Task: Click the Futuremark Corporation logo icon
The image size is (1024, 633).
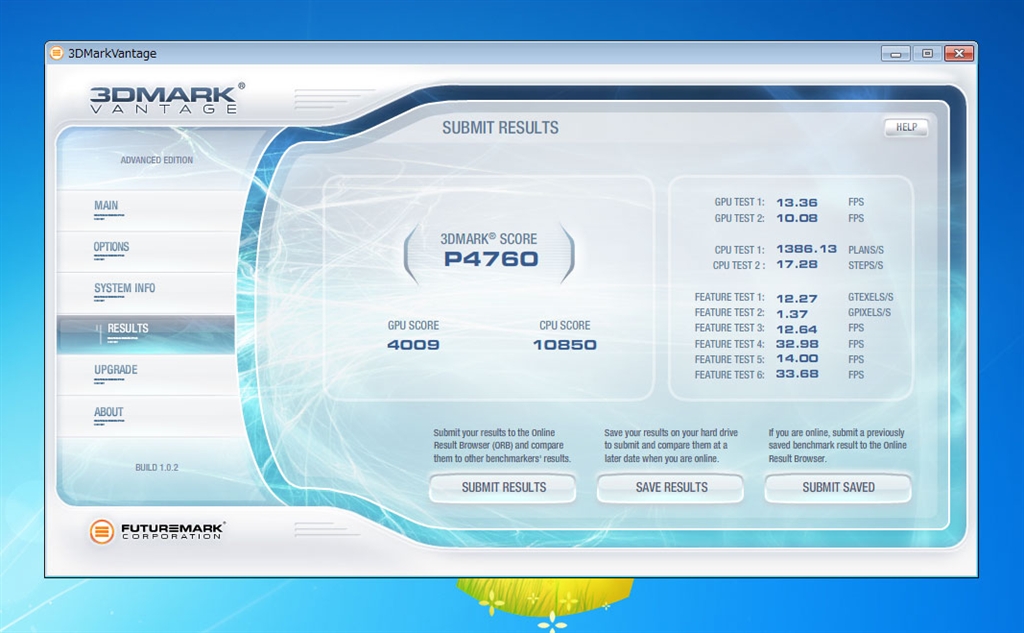Action: tap(101, 532)
